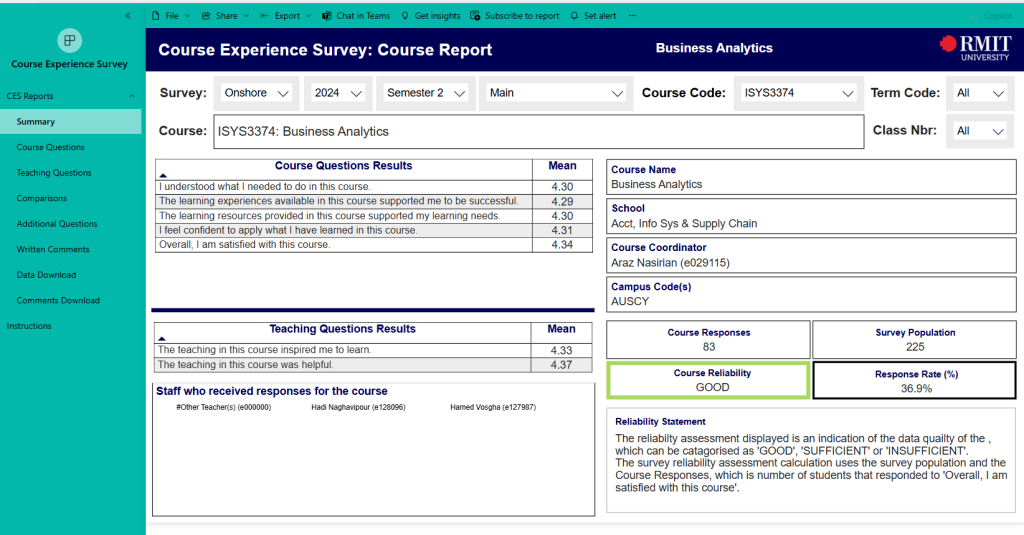Click the Course Experience Survey app icon
Viewport: 1024px width, 535px height.
(x=69, y=40)
